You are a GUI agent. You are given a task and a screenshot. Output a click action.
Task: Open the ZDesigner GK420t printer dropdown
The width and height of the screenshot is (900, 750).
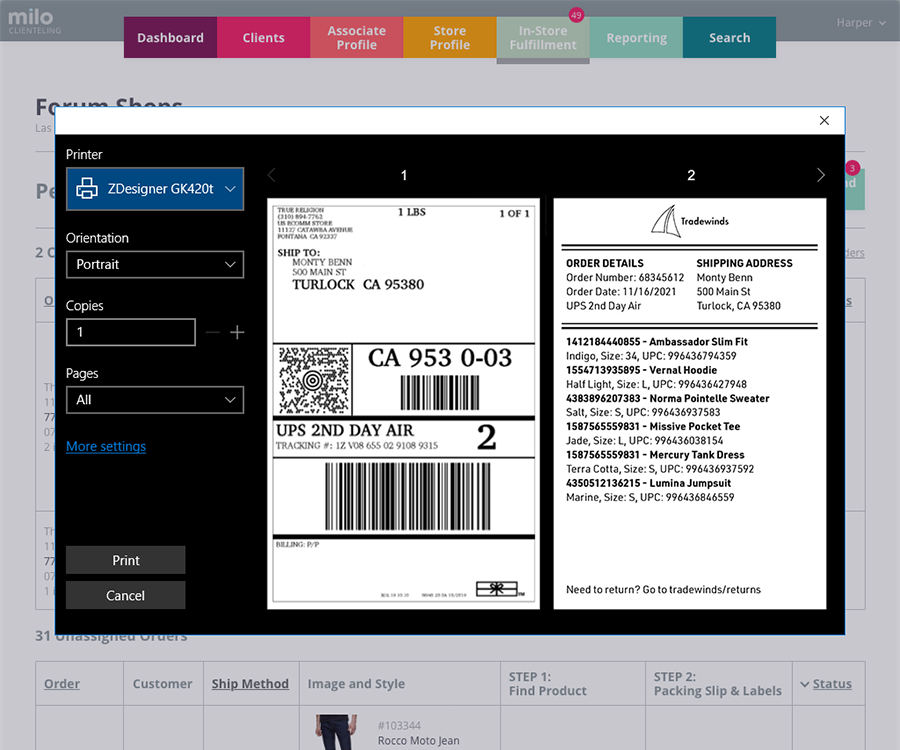click(155, 189)
